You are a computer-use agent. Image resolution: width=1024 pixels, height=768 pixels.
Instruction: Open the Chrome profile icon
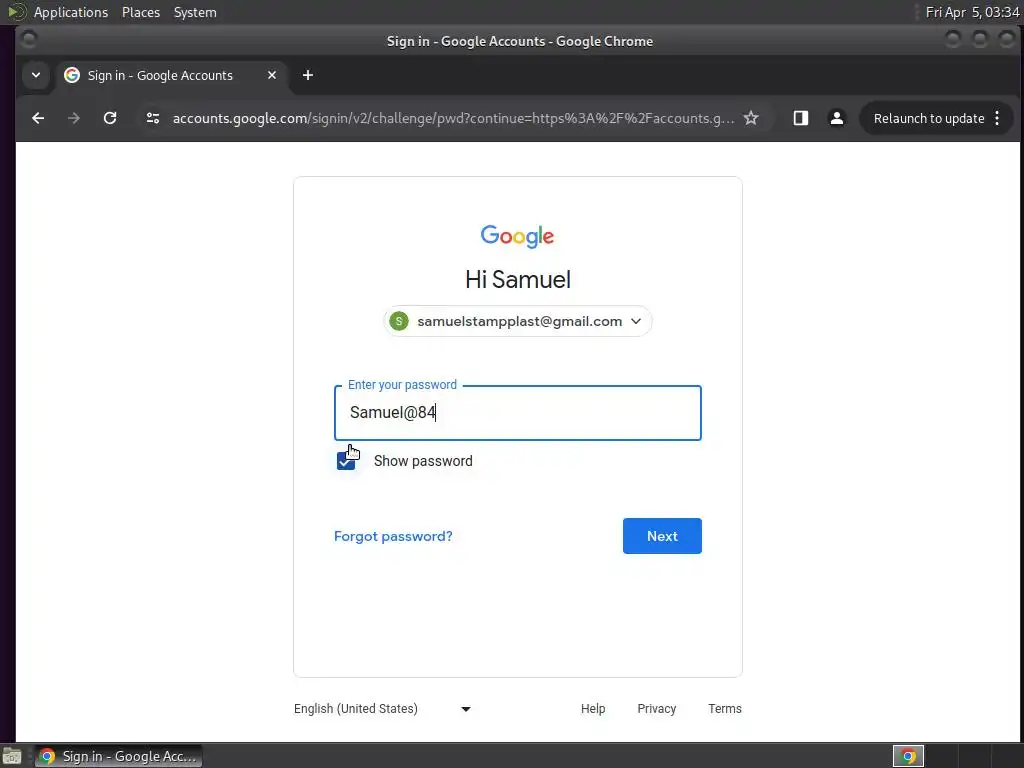click(837, 118)
